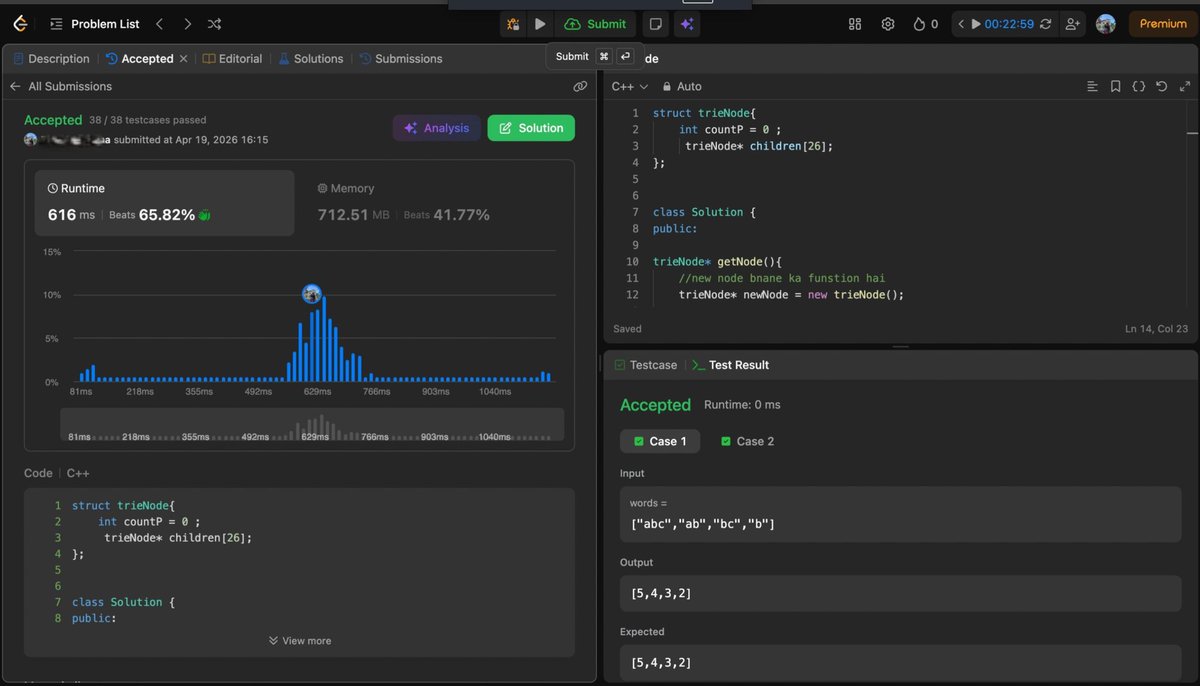Select the Memory stats card

pyautogui.click(x=432, y=203)
